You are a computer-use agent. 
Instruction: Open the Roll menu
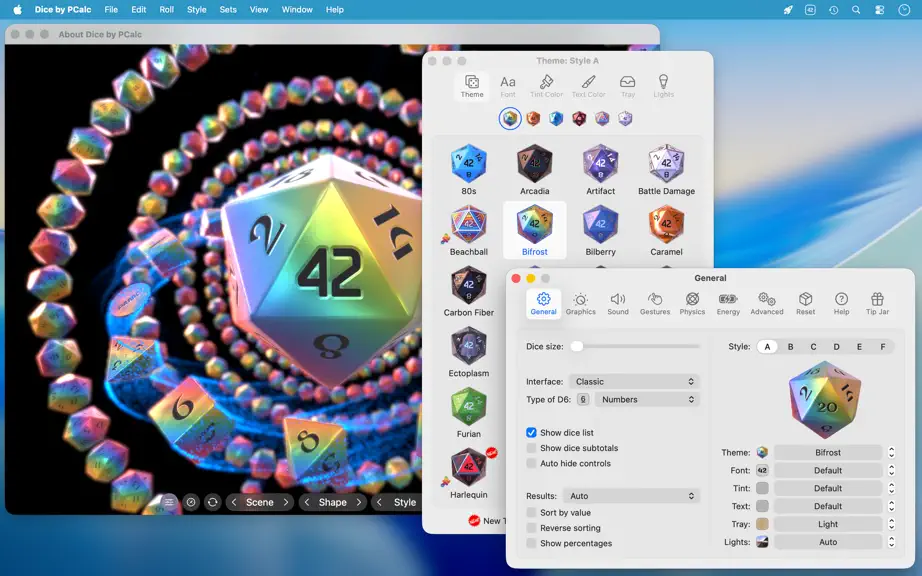pyautogui.click(x=166, y=9)
